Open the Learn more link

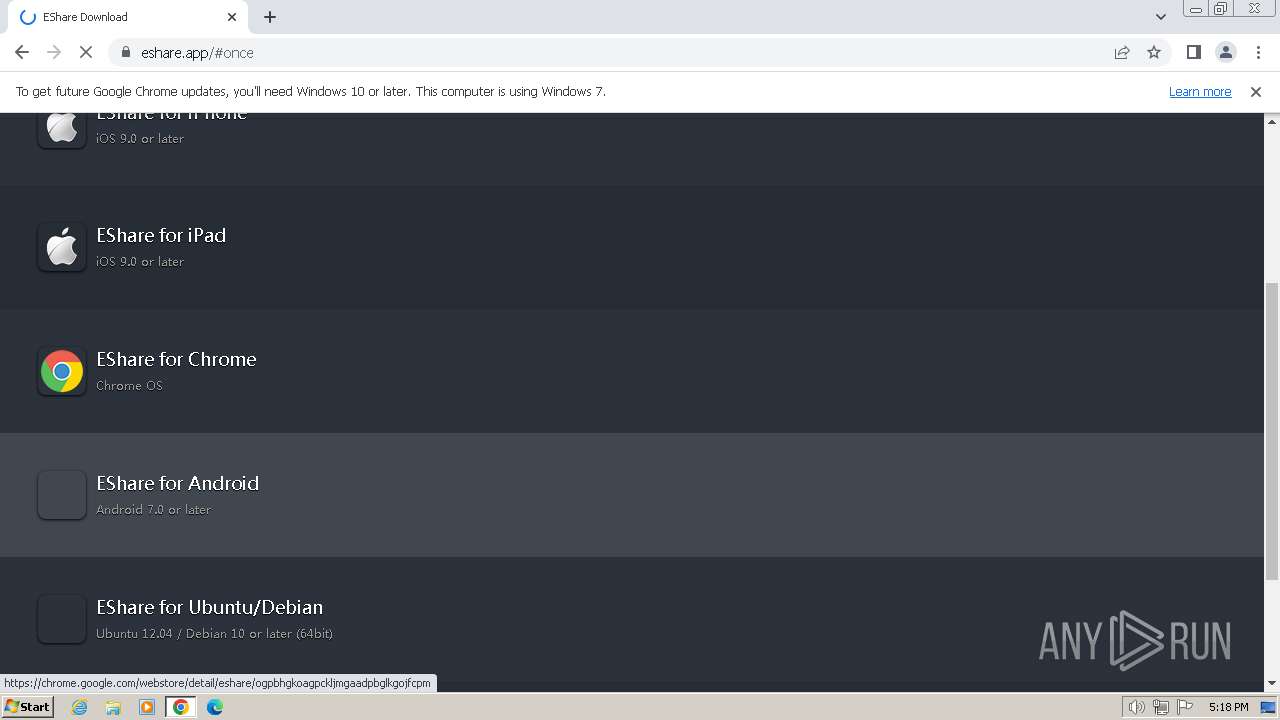pyautogui.click(x=1200, y=91)
